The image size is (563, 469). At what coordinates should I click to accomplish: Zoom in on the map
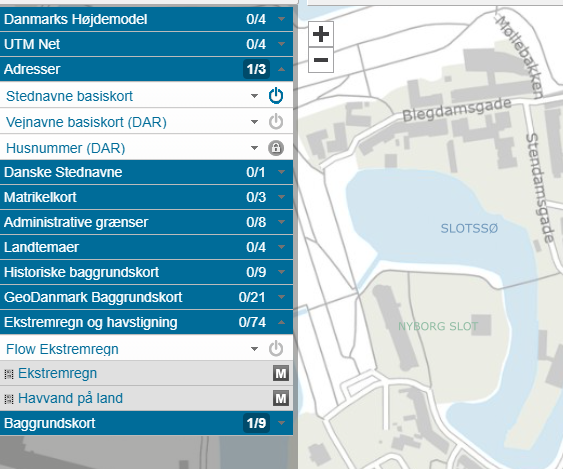tap(321, 34)
